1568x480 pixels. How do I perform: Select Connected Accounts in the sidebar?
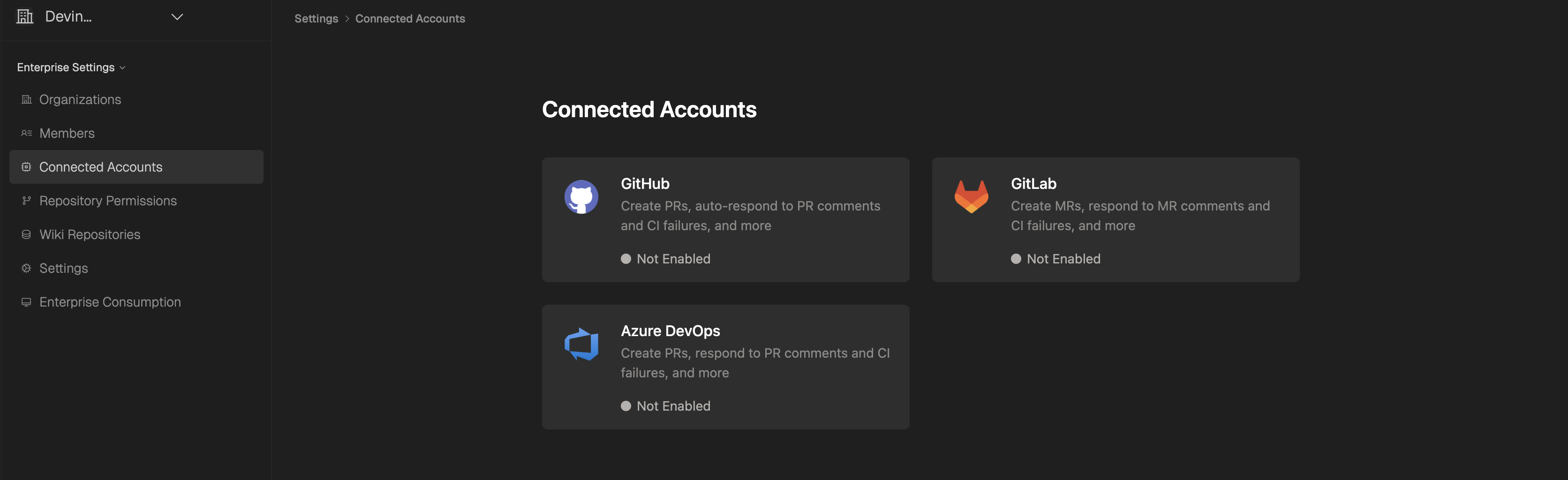click(x=136, y=167)
